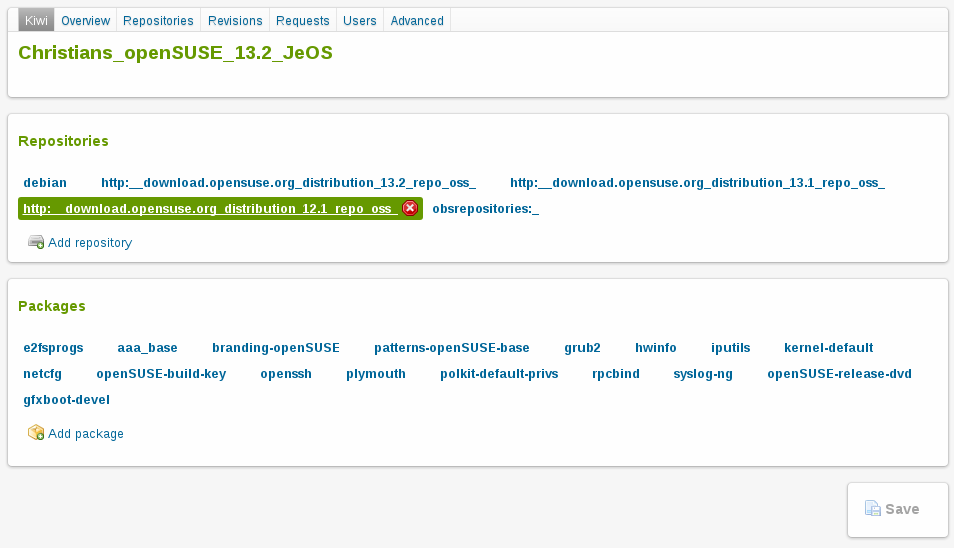This screenshot has height=548, width=954.
Task: Select the distribution_13.2_repo_oss repository
Action: tap(288, 182)
